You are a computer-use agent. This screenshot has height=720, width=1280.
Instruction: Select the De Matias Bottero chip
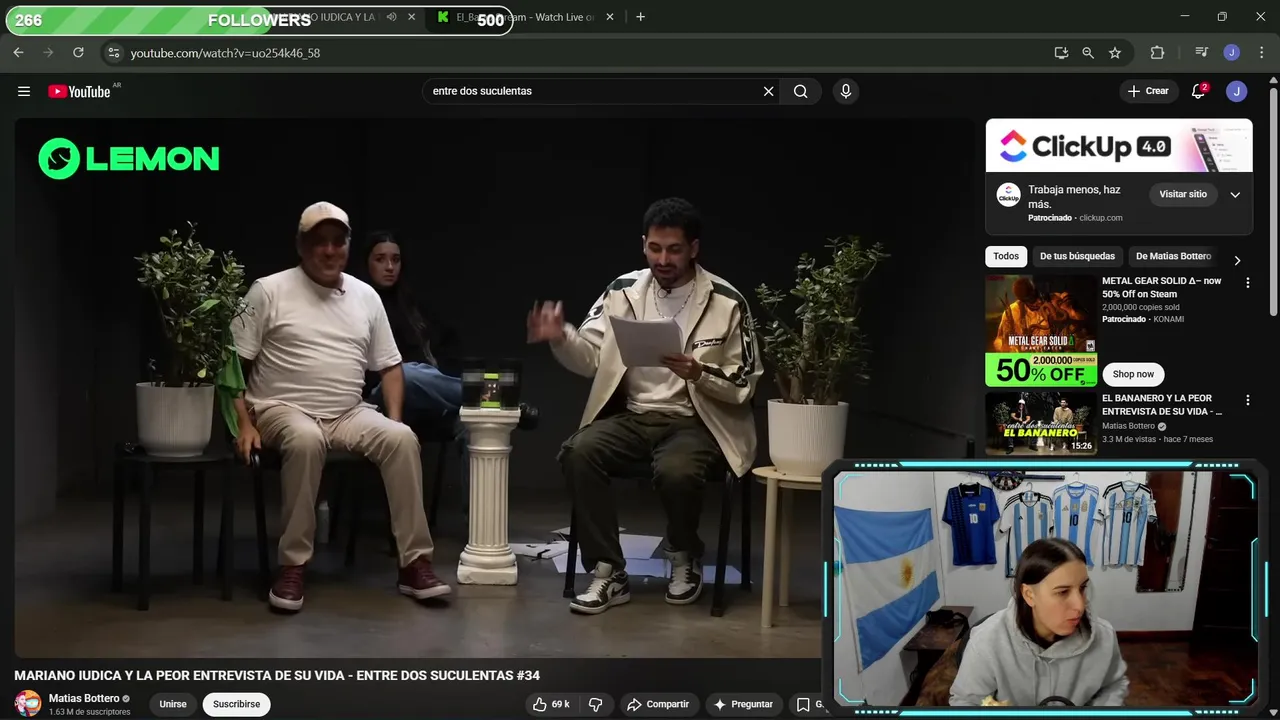click(x=1173, y=256)
